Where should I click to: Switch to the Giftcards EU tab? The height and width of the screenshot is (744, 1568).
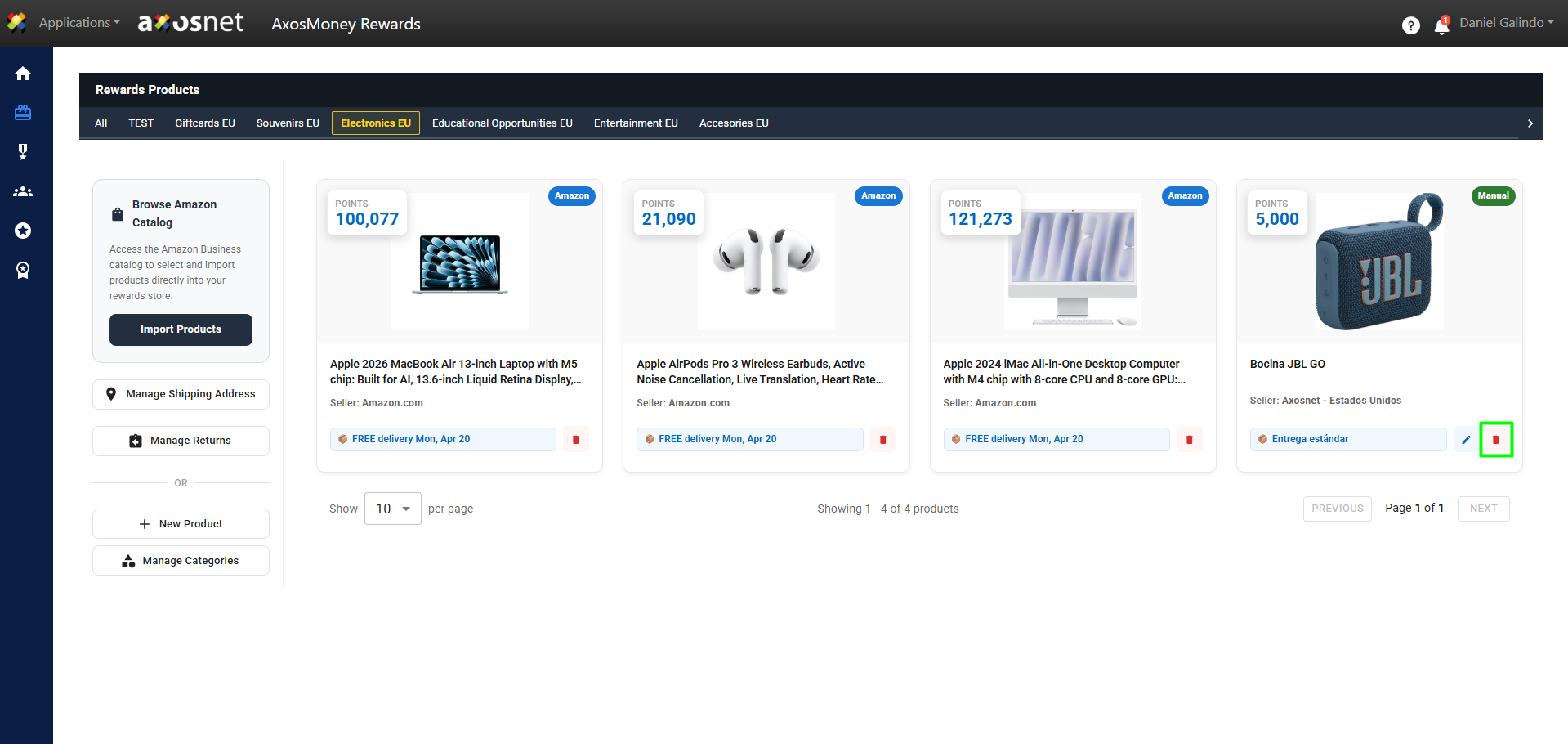pos(204,123)
